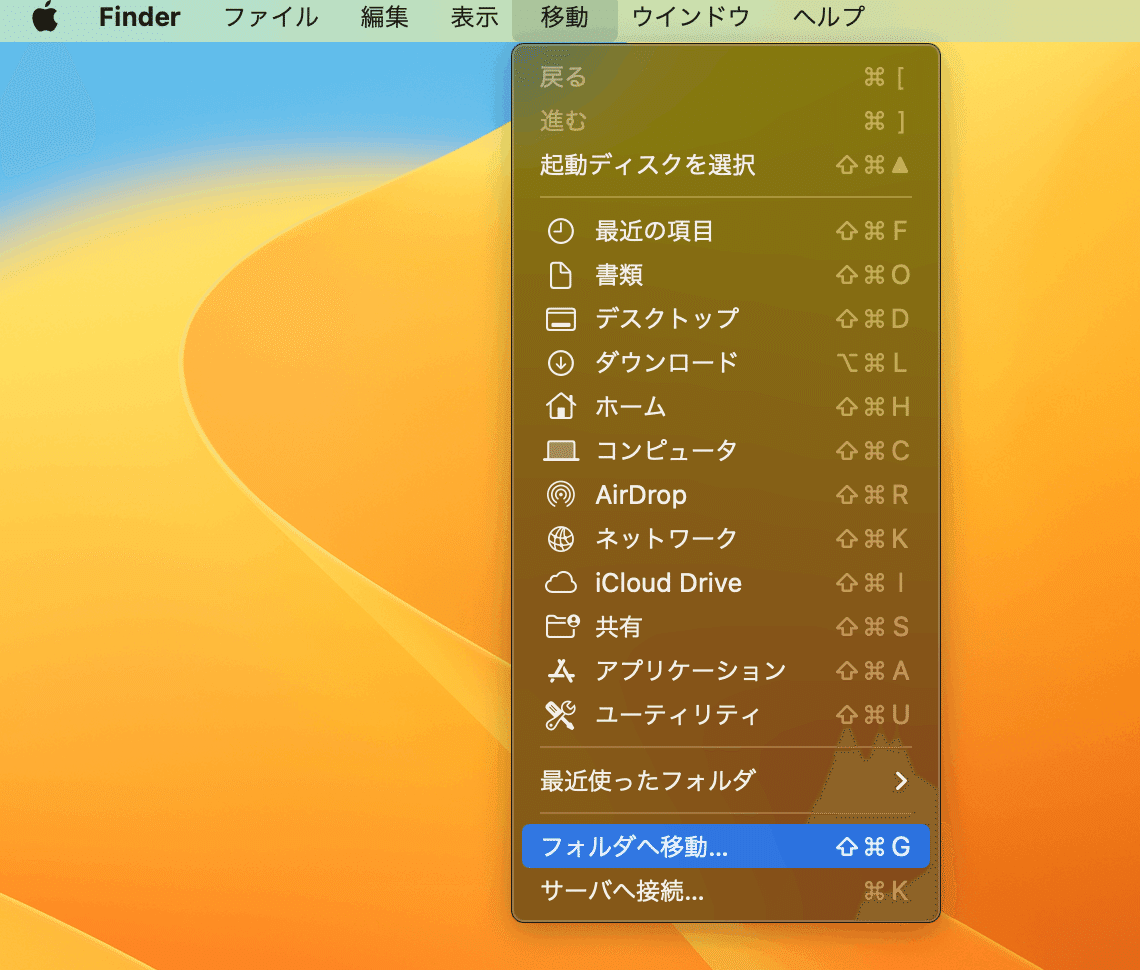Open the 最近使ったフォルダ submenu label
Viewport: 1140px width, 970px height.
coord(647,781)
